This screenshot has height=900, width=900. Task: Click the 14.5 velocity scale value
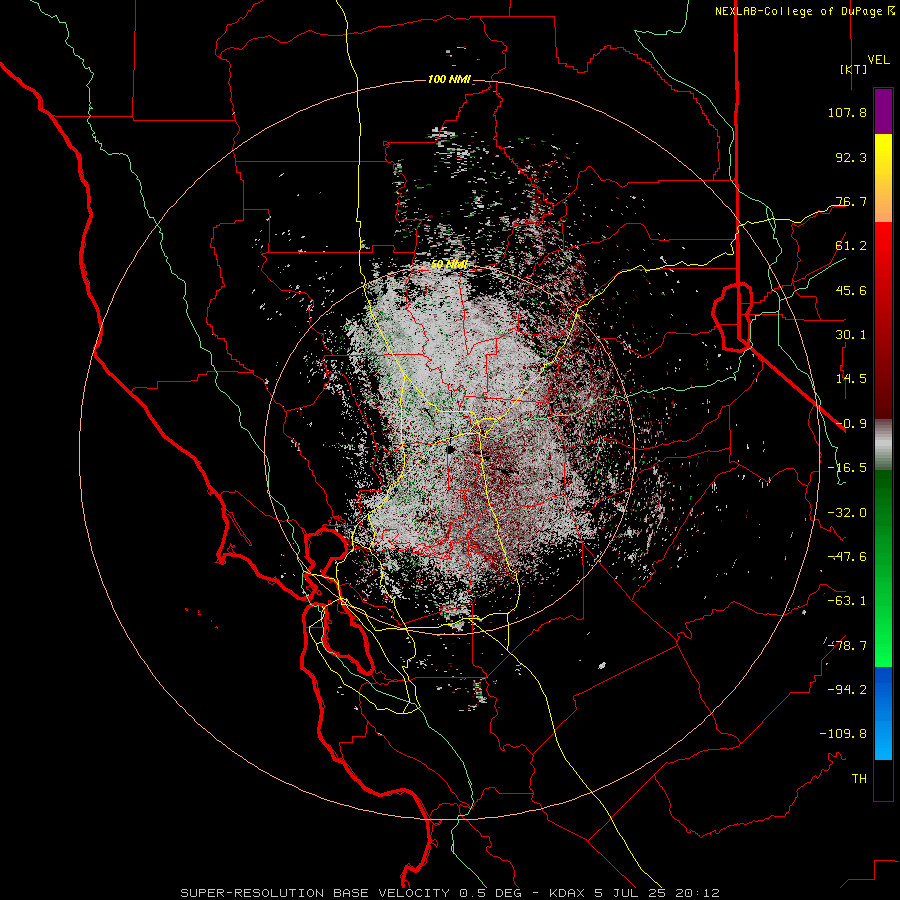click(851, 379)
